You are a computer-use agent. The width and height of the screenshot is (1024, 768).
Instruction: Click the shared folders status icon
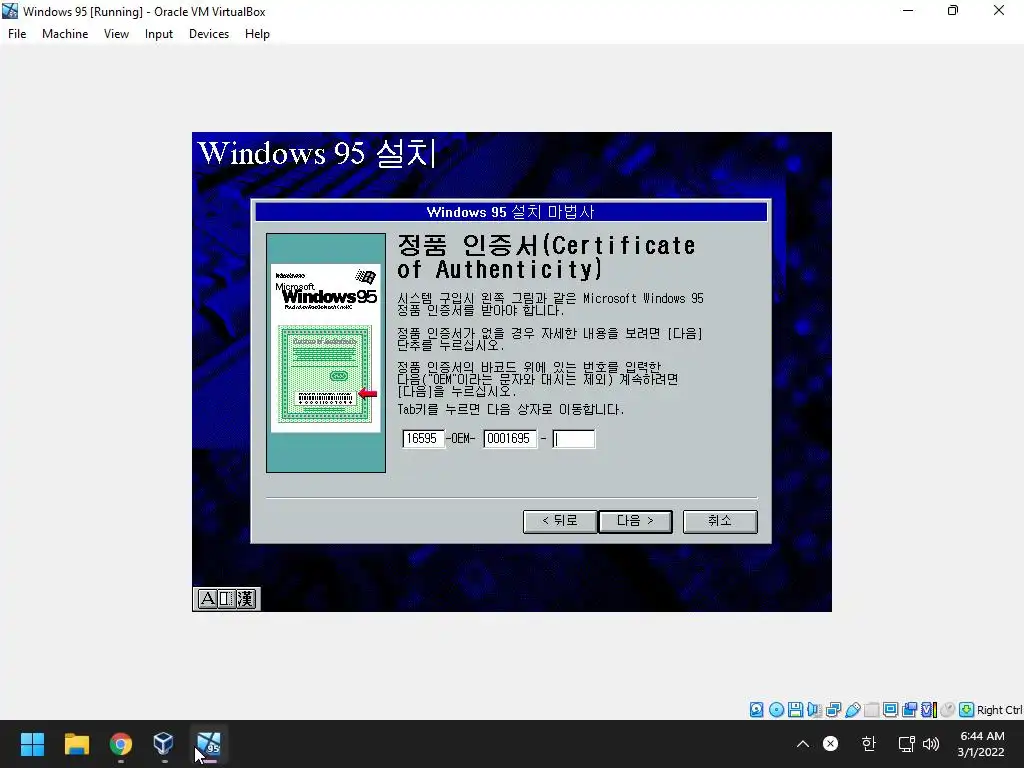click(871, 710)
